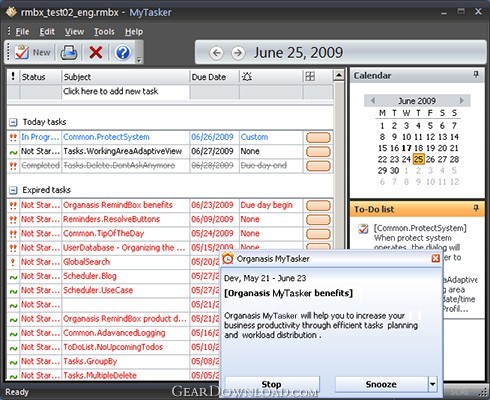
Task: Click the Print toolbar icon
Action: click(x=69, y=52)
